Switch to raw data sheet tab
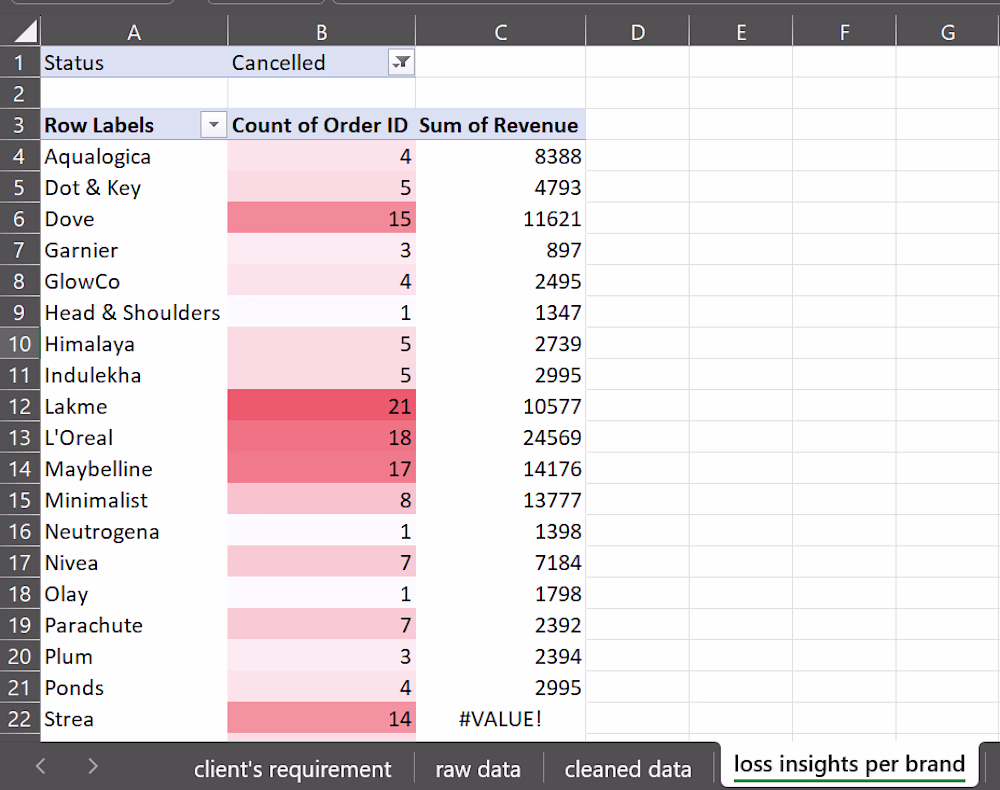Viewport: 1000px width, 790px height. (x=478, y=769)
